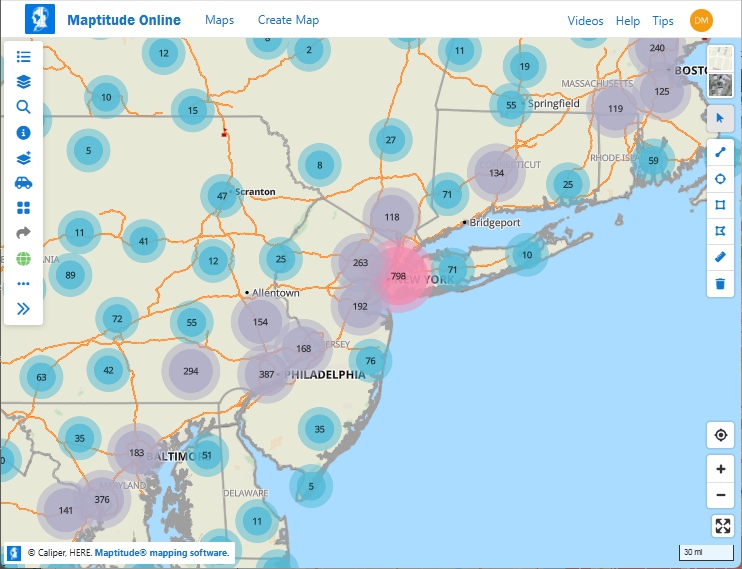The height and width of the screenshot is (569, 742).
Task: Open the car routing tool
Action: pos(24,183)
